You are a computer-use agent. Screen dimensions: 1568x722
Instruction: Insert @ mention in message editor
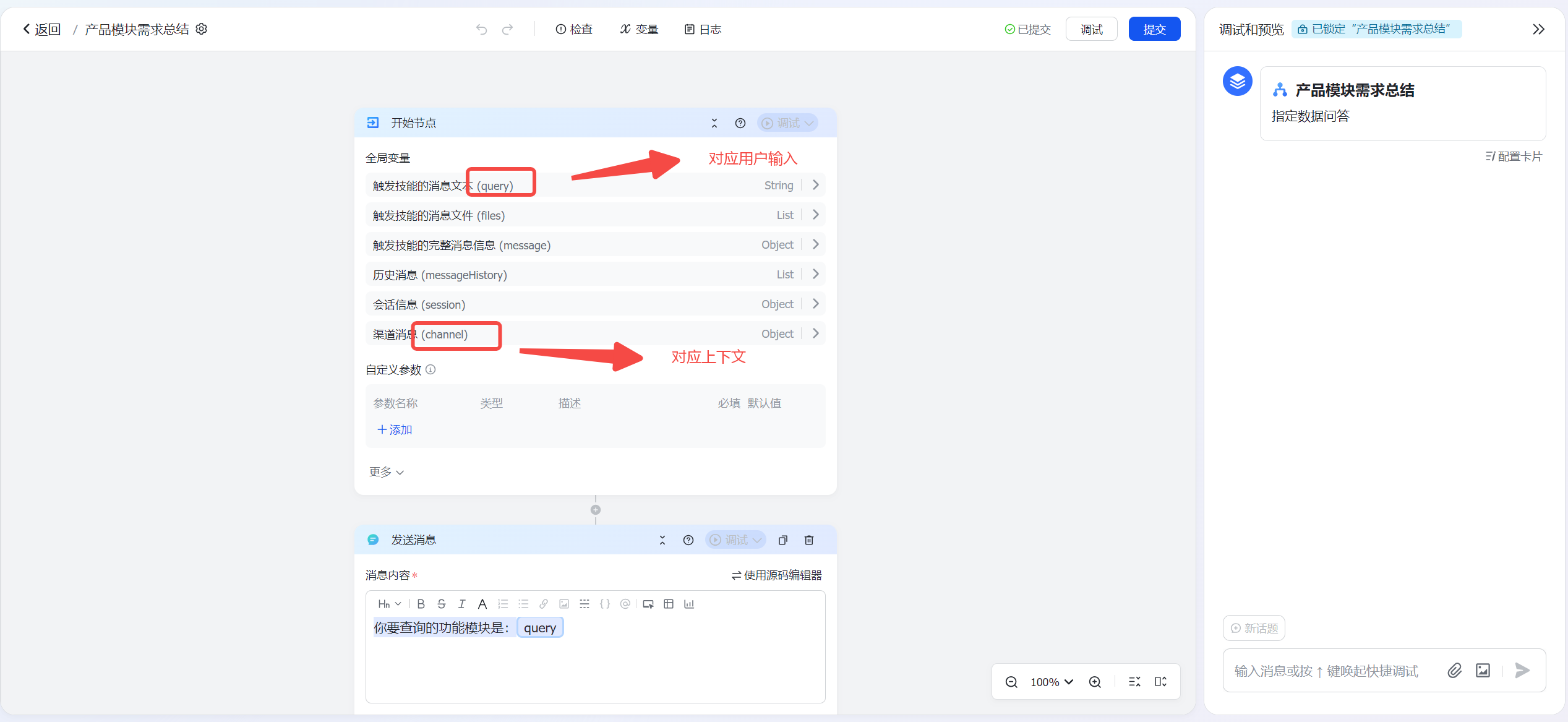(625, 604)
